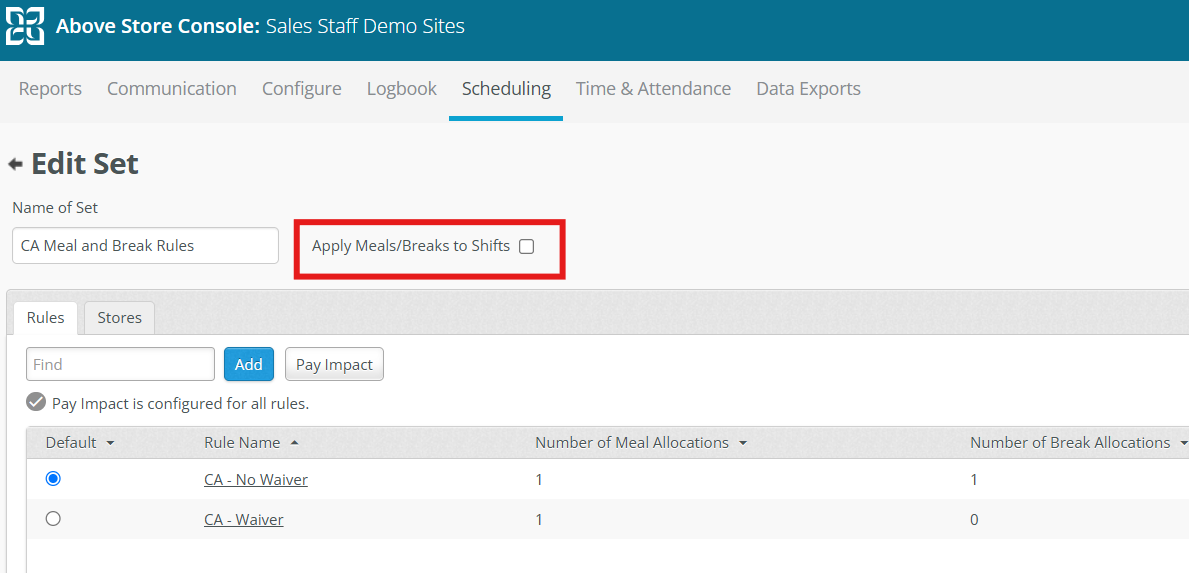1189x573 pixels.
Task: Open the Data Exports menu
Action: (x=808, y=89)
